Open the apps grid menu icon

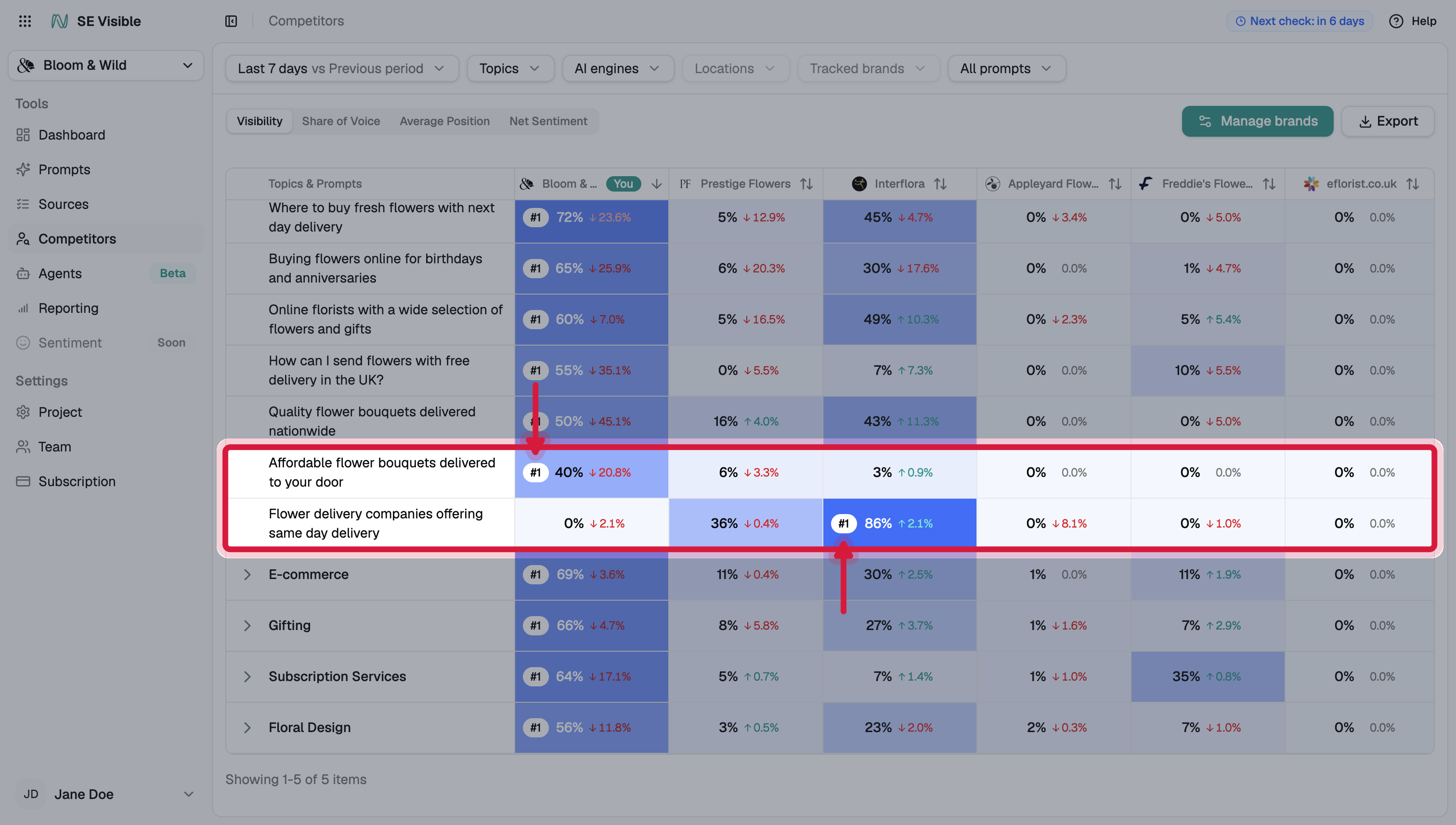coord(25,21)
